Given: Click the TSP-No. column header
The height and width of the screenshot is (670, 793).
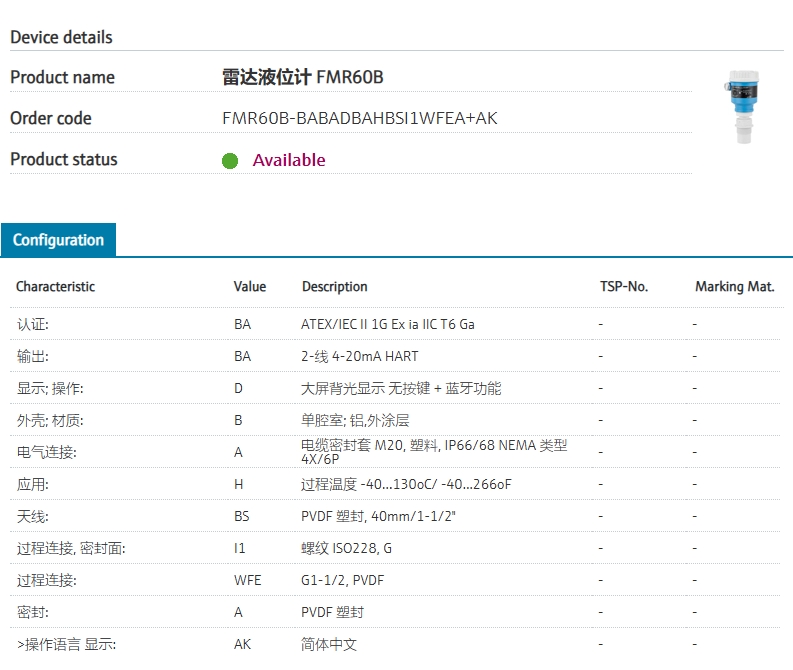Looking at the screenshot, I should coord(624,287).
